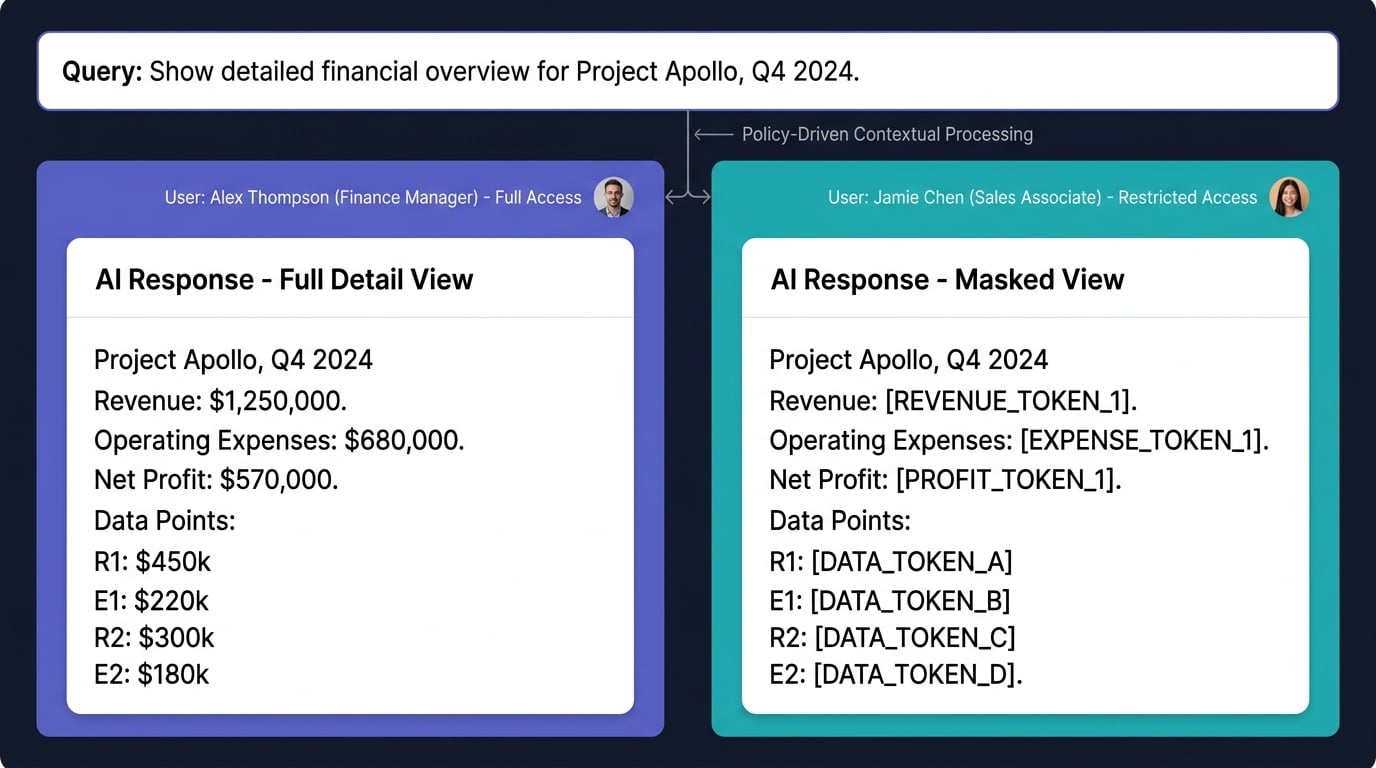Click inside the Query input field
Image resolution: width=1376 pixels, height=768 pixels.
click(x=687, y=70)
